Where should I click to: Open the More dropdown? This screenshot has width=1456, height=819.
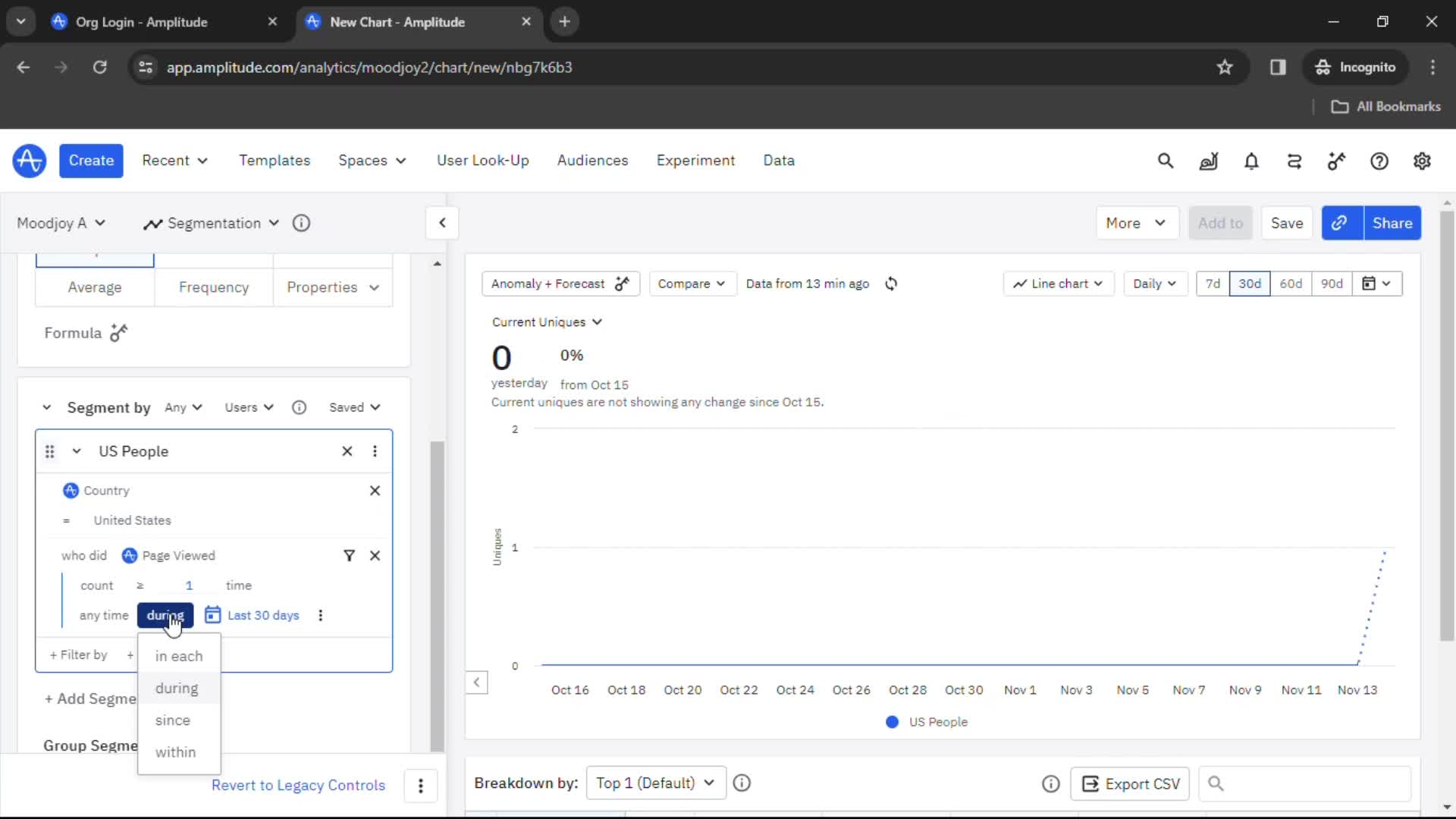(x=1137, y=223)
